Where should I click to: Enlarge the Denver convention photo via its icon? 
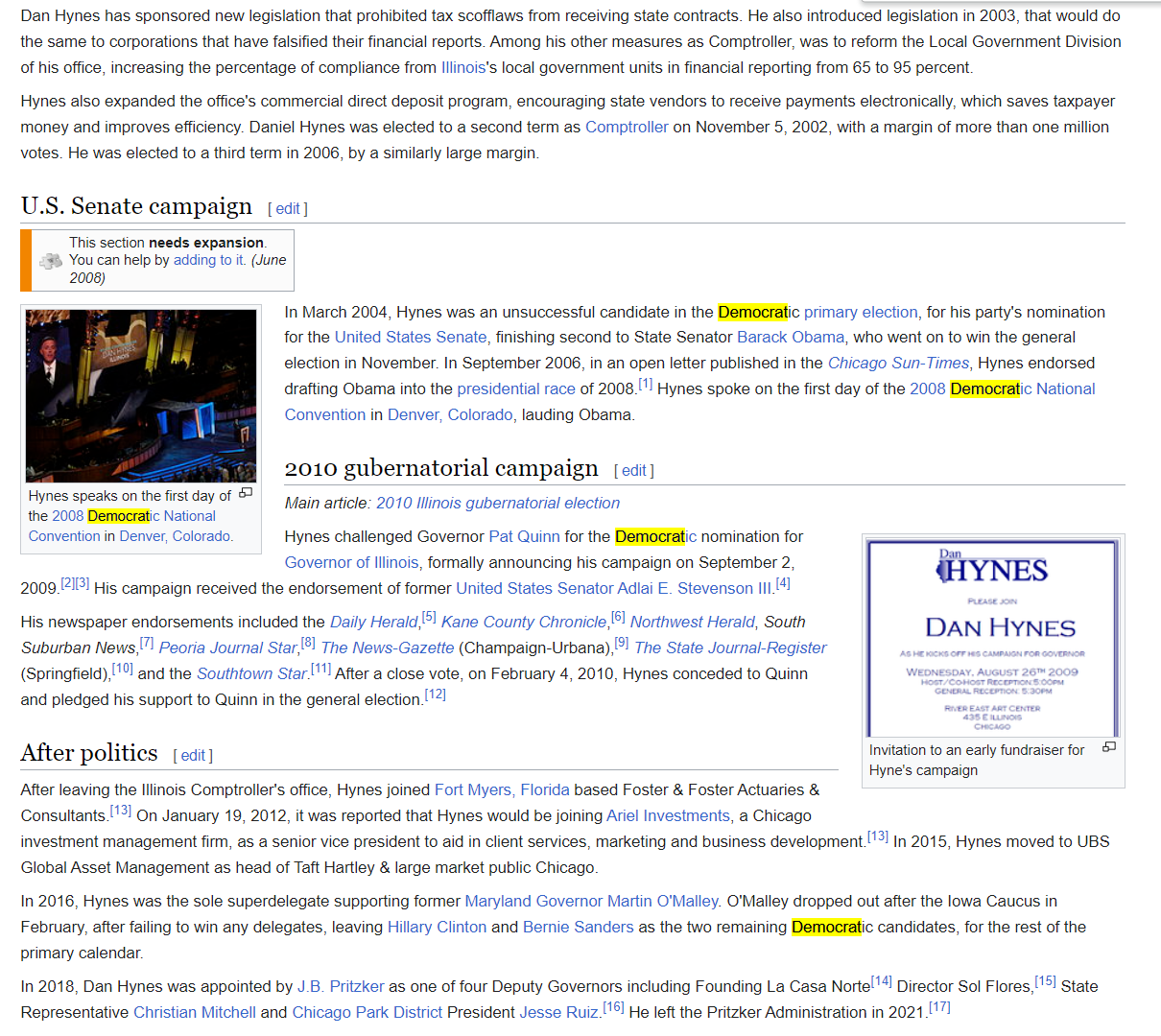pyautogui.click(x=246, y=493)
